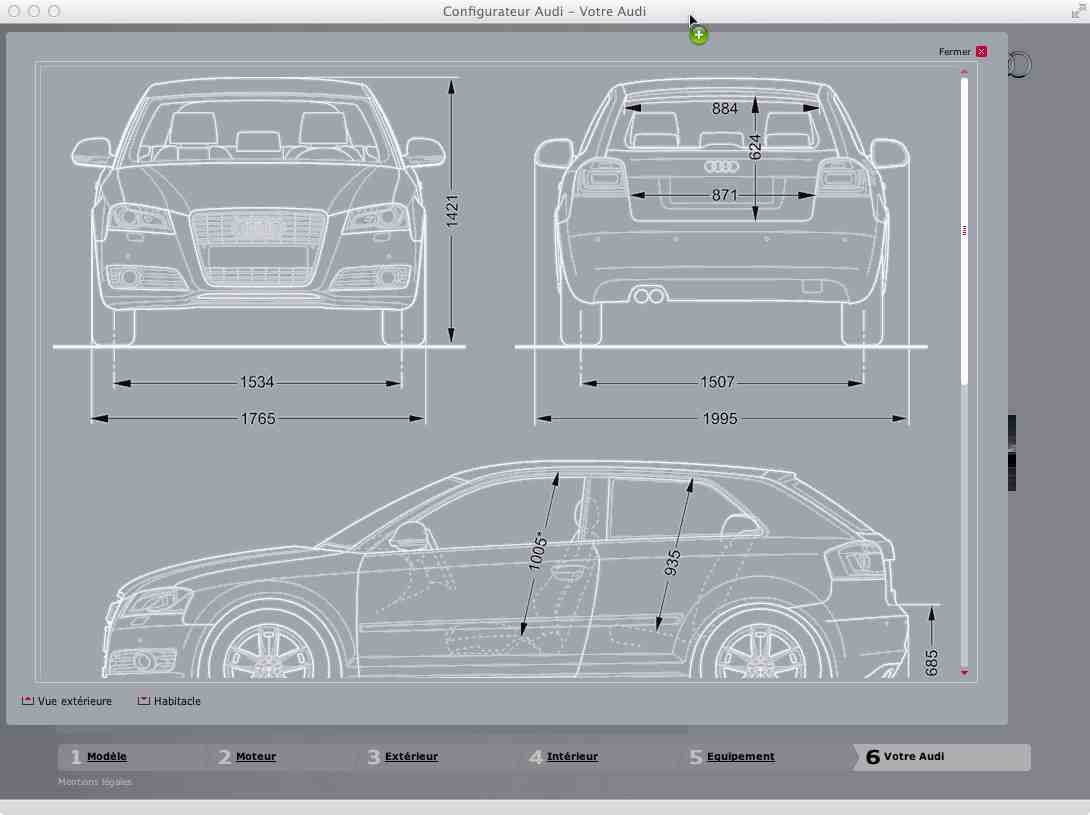Click the Vue extérieure red icon

click(x=27, y=700)
